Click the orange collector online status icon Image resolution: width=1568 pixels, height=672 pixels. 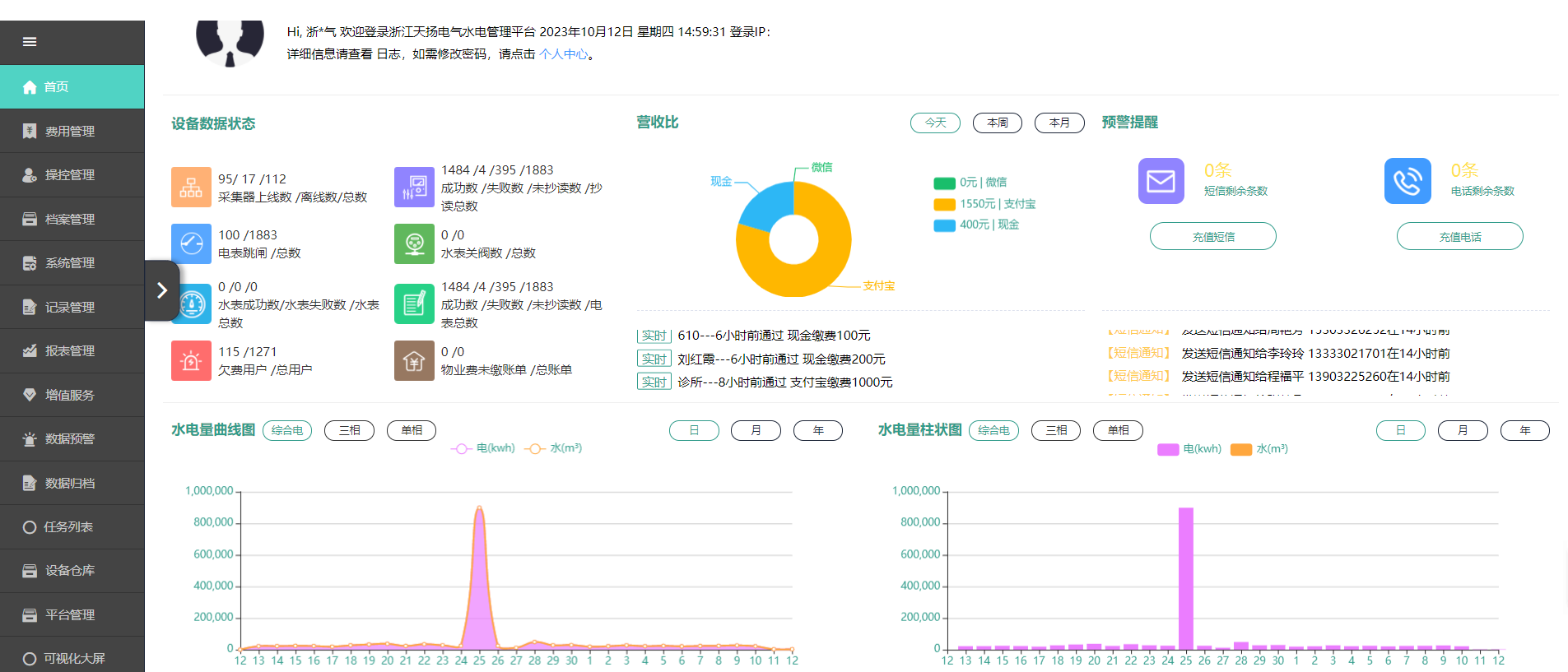[191, 187]
